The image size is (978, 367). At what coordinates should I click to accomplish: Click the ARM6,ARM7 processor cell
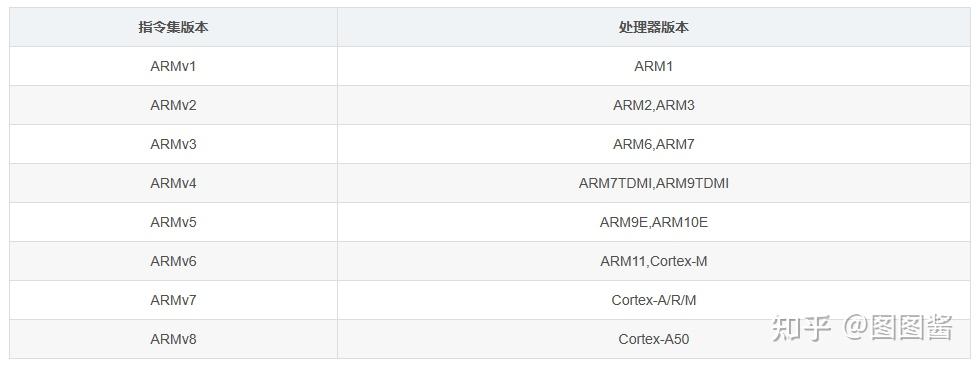(x=654, y=144)
